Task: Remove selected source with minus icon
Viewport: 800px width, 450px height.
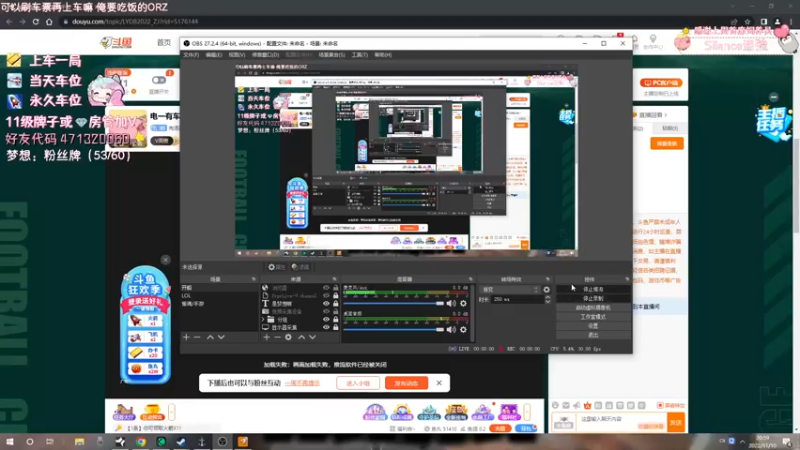Action: coord(278,337)
